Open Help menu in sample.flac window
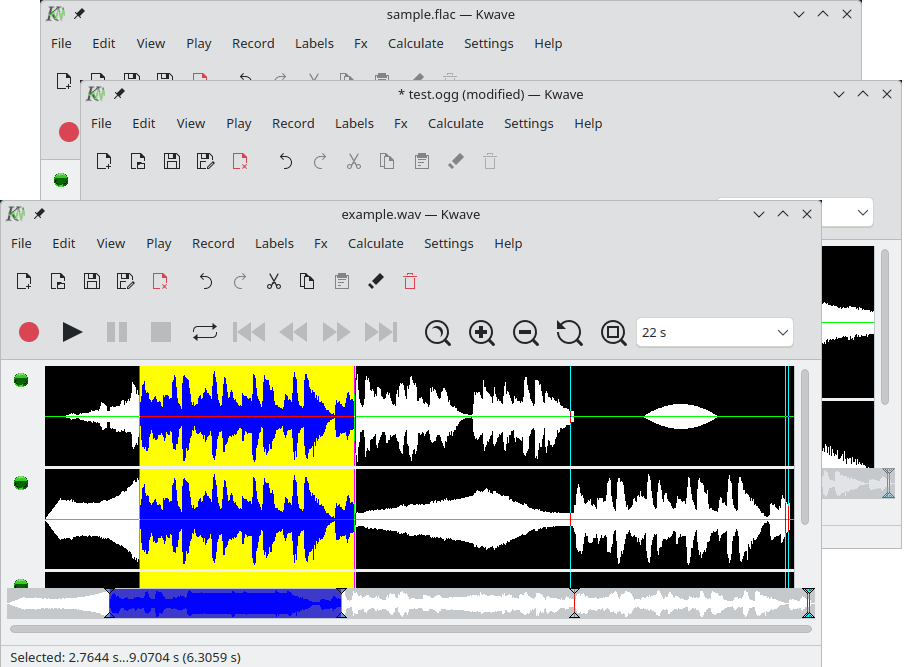906x667 pixels. pyautogui.click(x=548, y=43)
